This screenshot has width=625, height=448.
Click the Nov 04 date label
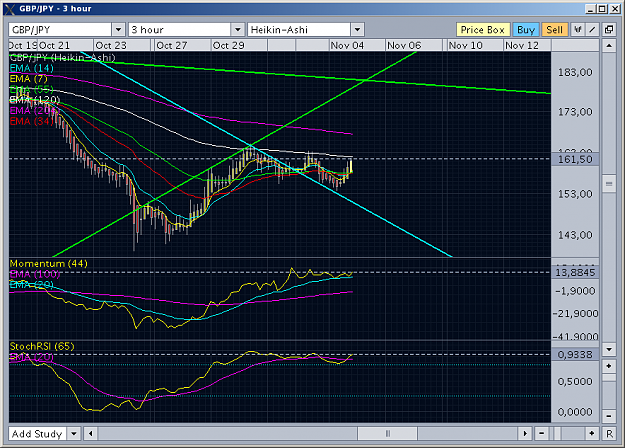point(347,45)
